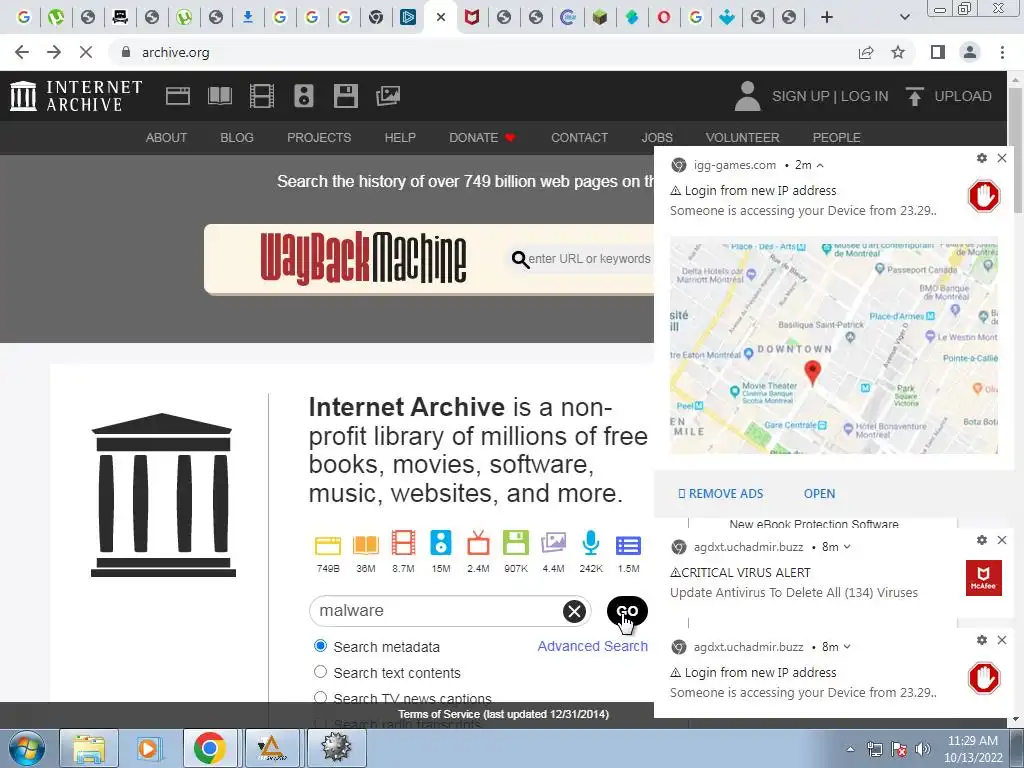The height and width of the screenshot is (768, 1024).
Task: Select the 36M texts collection icon
Action: pos(366,545)
